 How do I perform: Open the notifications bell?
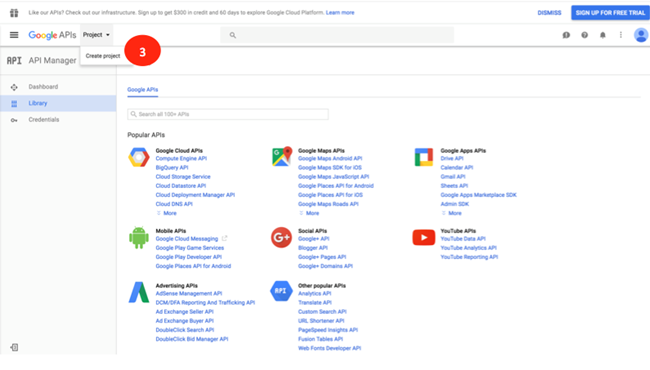pos(603,35)
